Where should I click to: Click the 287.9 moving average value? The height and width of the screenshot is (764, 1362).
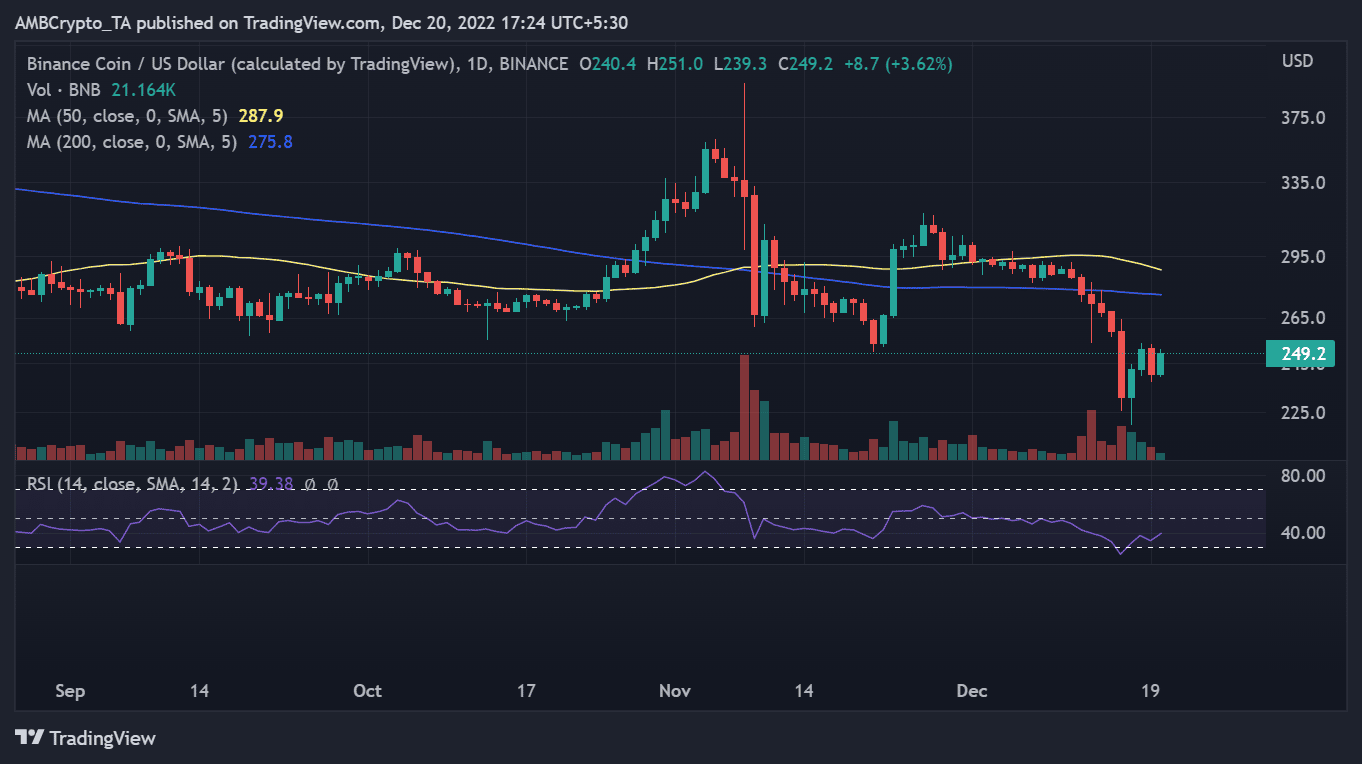(261, 116)
